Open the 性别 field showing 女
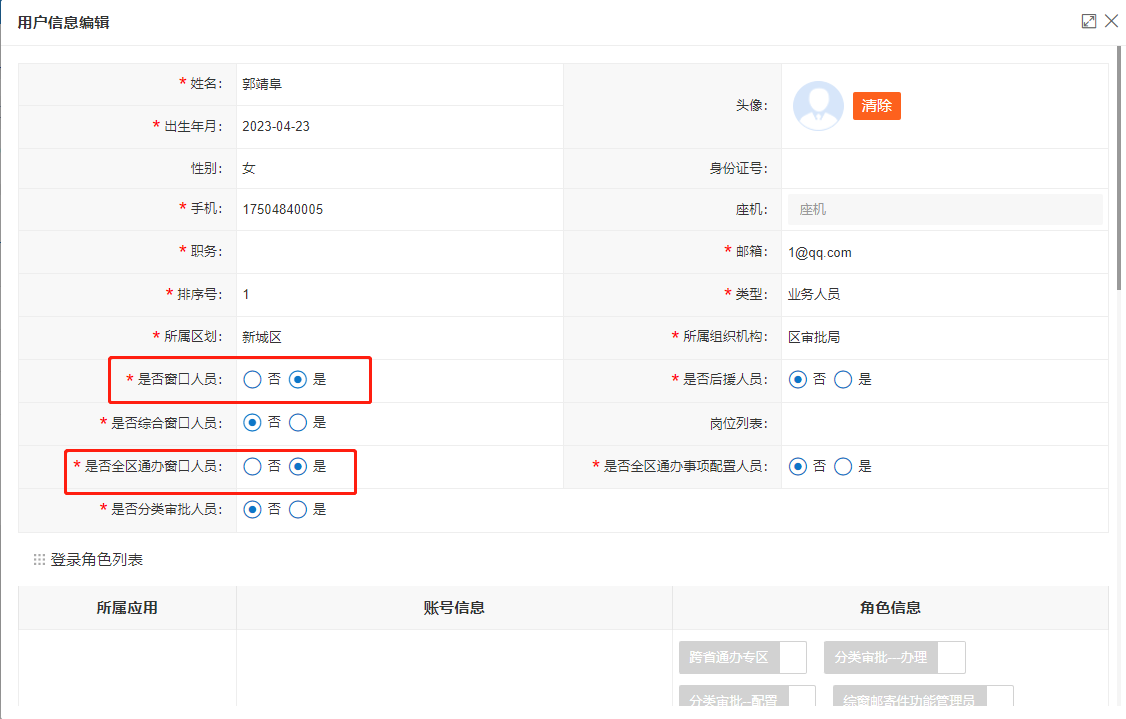Image resolution: width=1126 pixels, height=719 pixels. tap(399, 169)
